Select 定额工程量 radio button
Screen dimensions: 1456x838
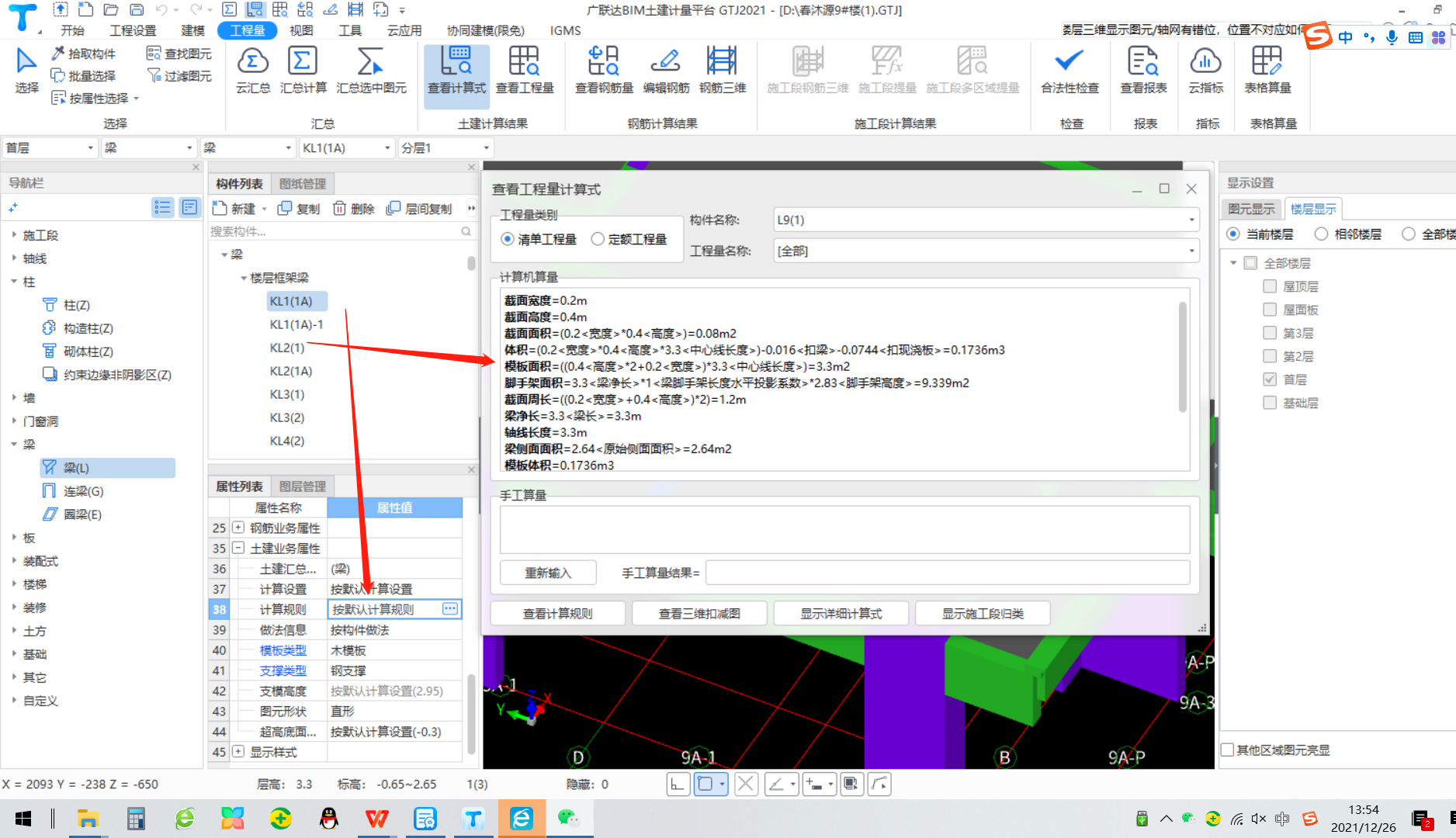(598, 239)
